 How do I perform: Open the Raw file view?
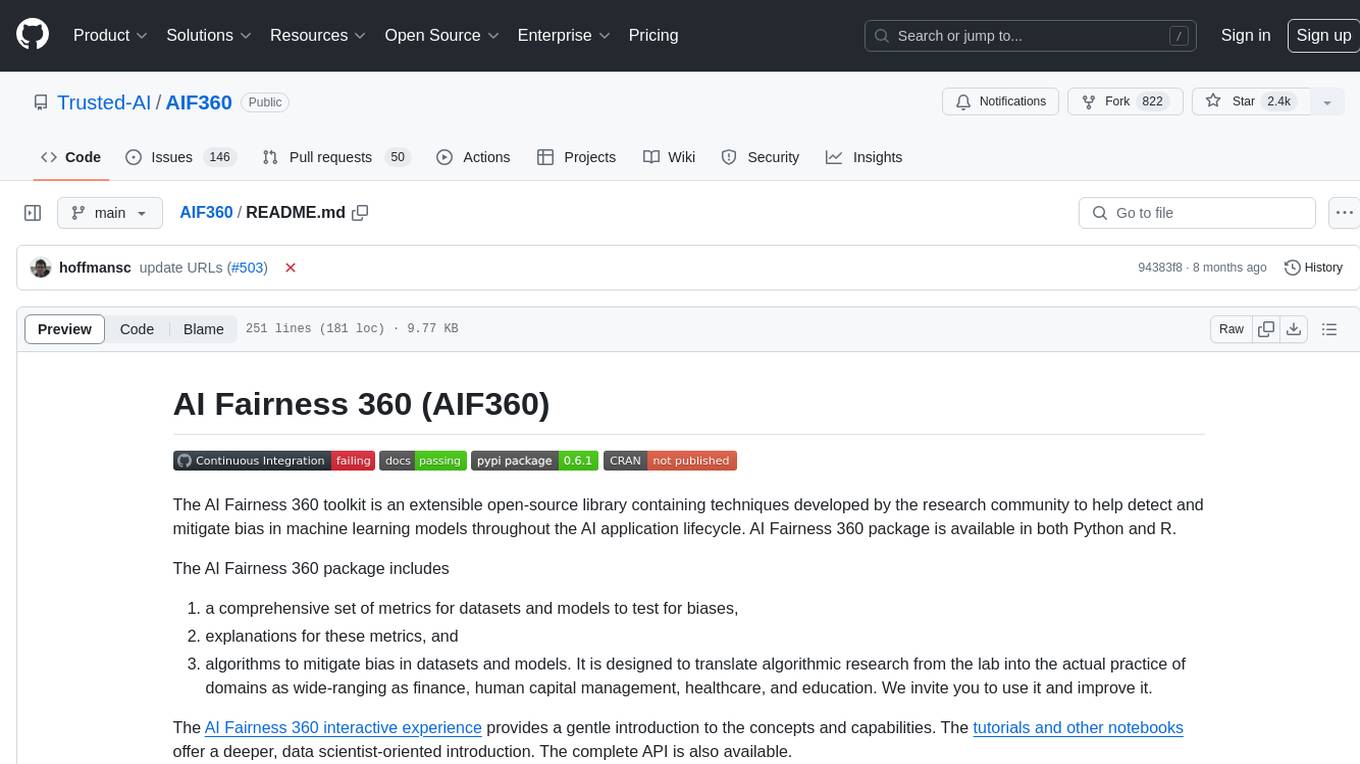coord(1231,329)
